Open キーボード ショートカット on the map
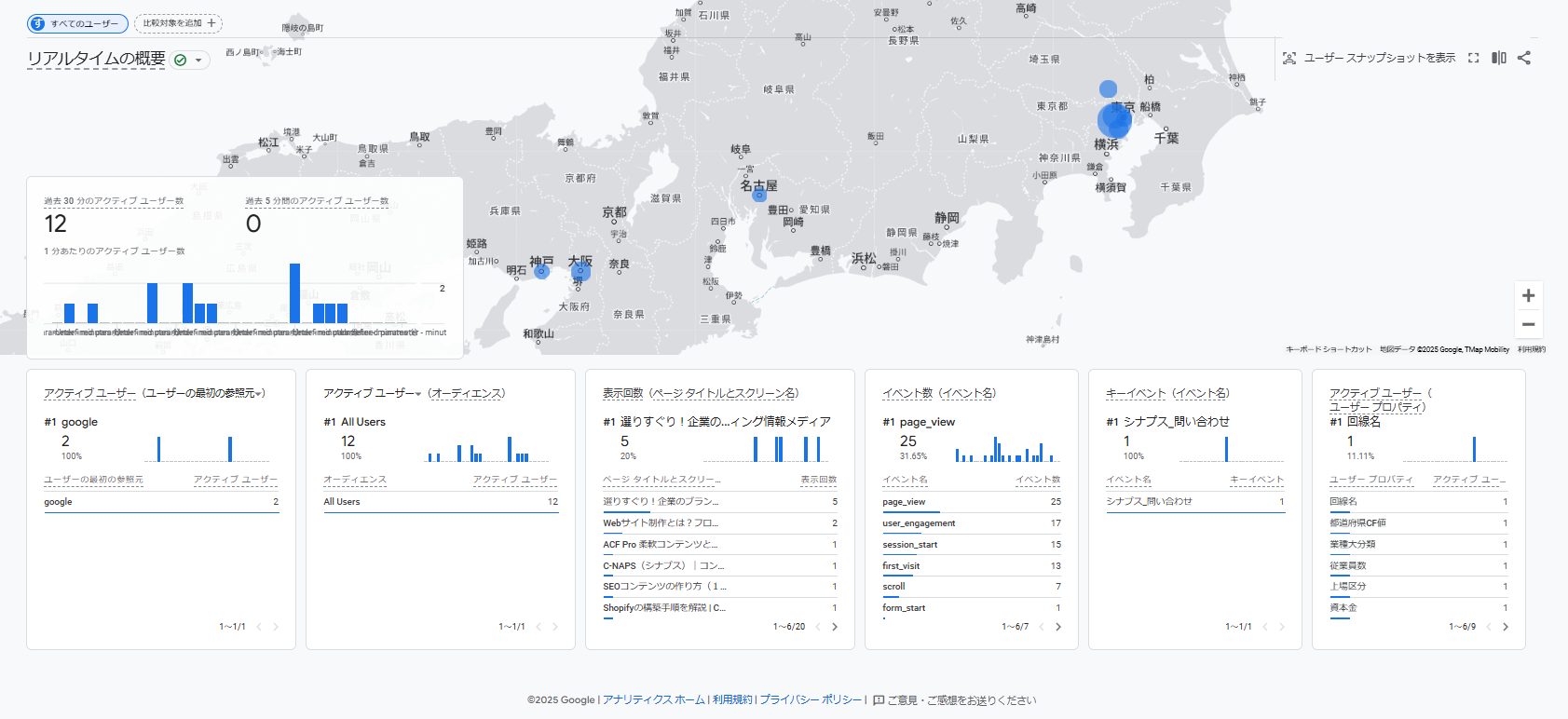The image size is (1568, 719). coord(1329,349)
